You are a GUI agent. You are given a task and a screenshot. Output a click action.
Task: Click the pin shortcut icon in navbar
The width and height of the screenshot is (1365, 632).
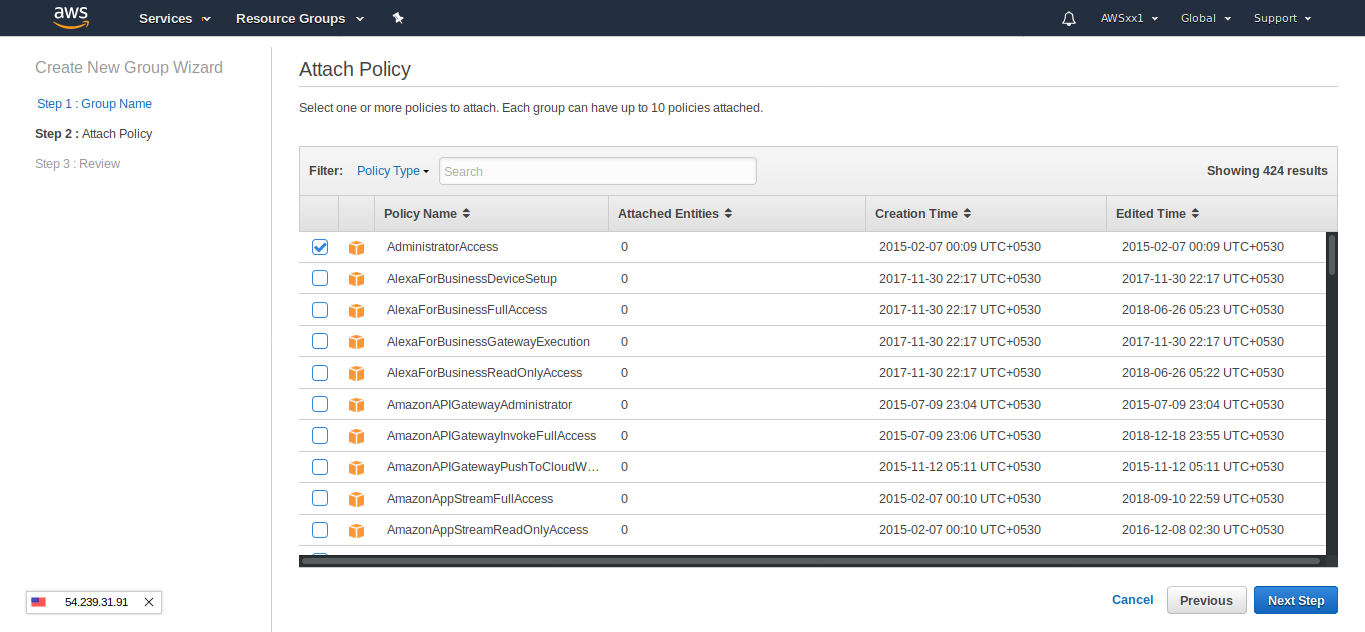(x=398, y=18)
